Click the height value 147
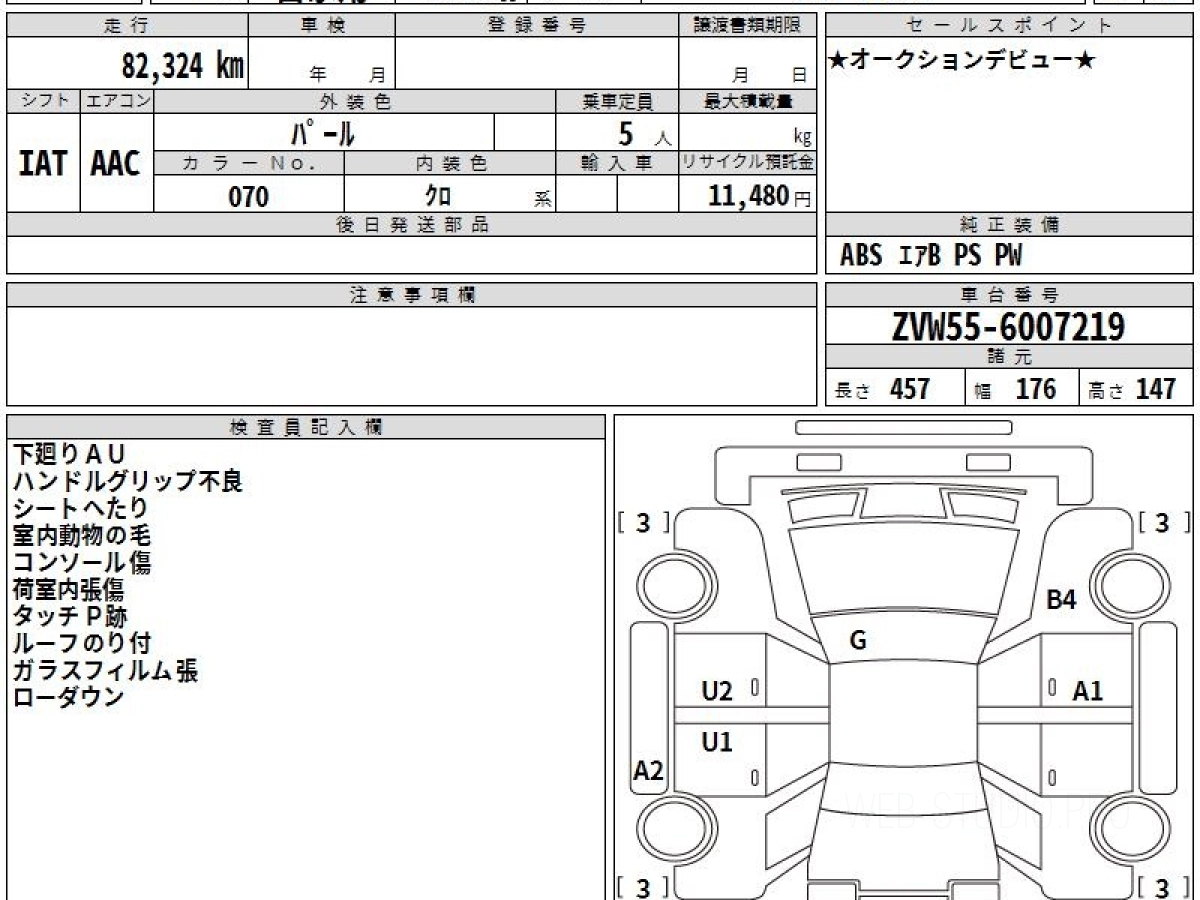This screenshot has height=900, width=1200. pos(1155,388)
